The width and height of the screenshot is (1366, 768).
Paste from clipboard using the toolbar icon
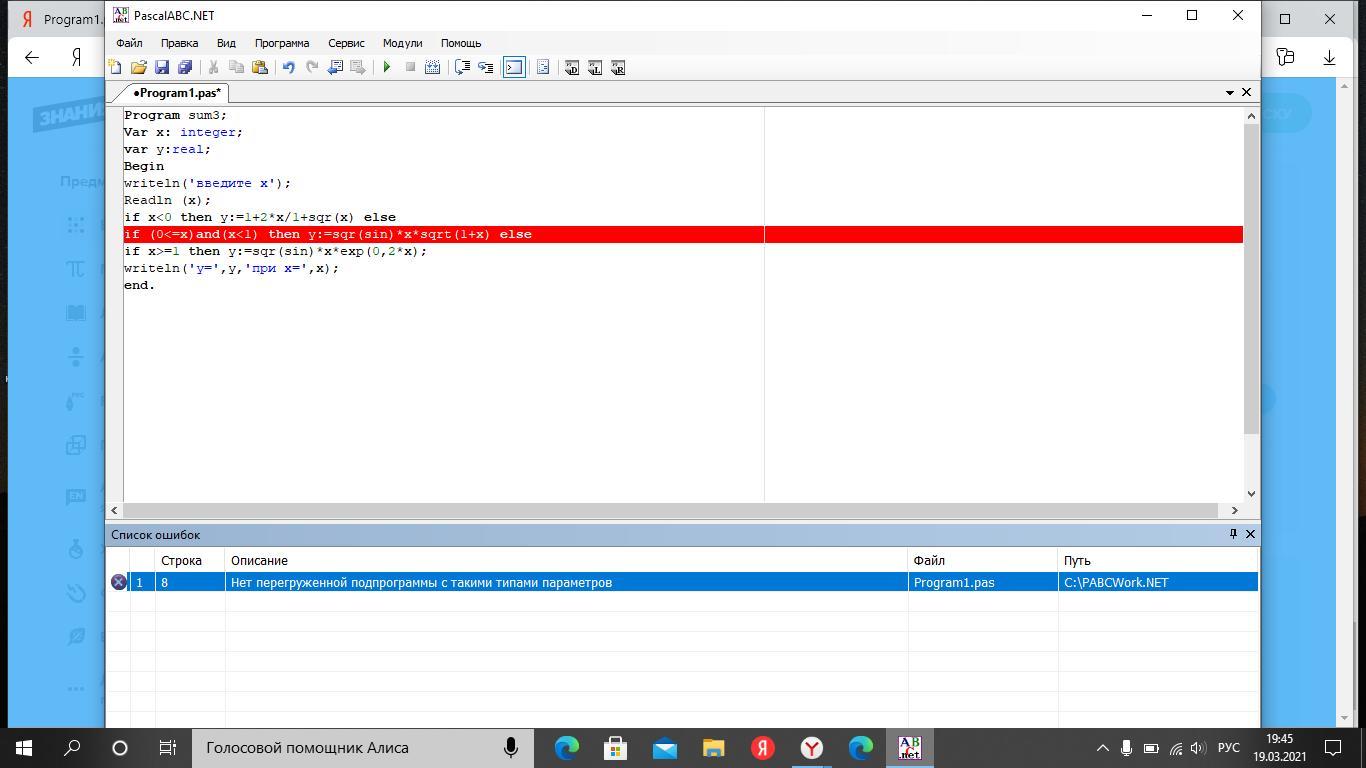[259, 67]
